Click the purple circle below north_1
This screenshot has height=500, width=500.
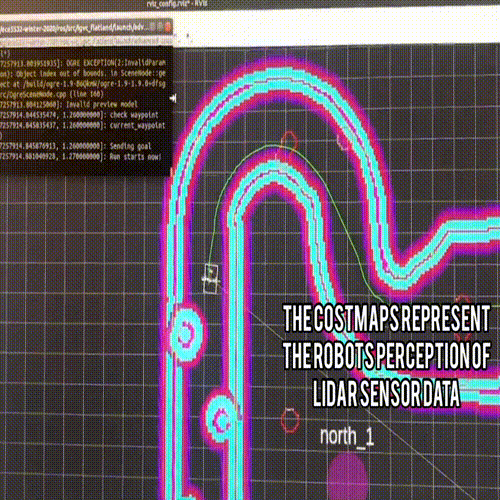(x=347, y=477)
